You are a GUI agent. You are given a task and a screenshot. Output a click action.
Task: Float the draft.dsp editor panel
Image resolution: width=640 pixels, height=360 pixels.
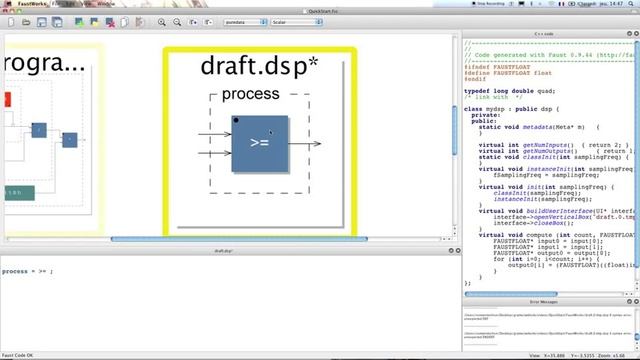[451, 251]
